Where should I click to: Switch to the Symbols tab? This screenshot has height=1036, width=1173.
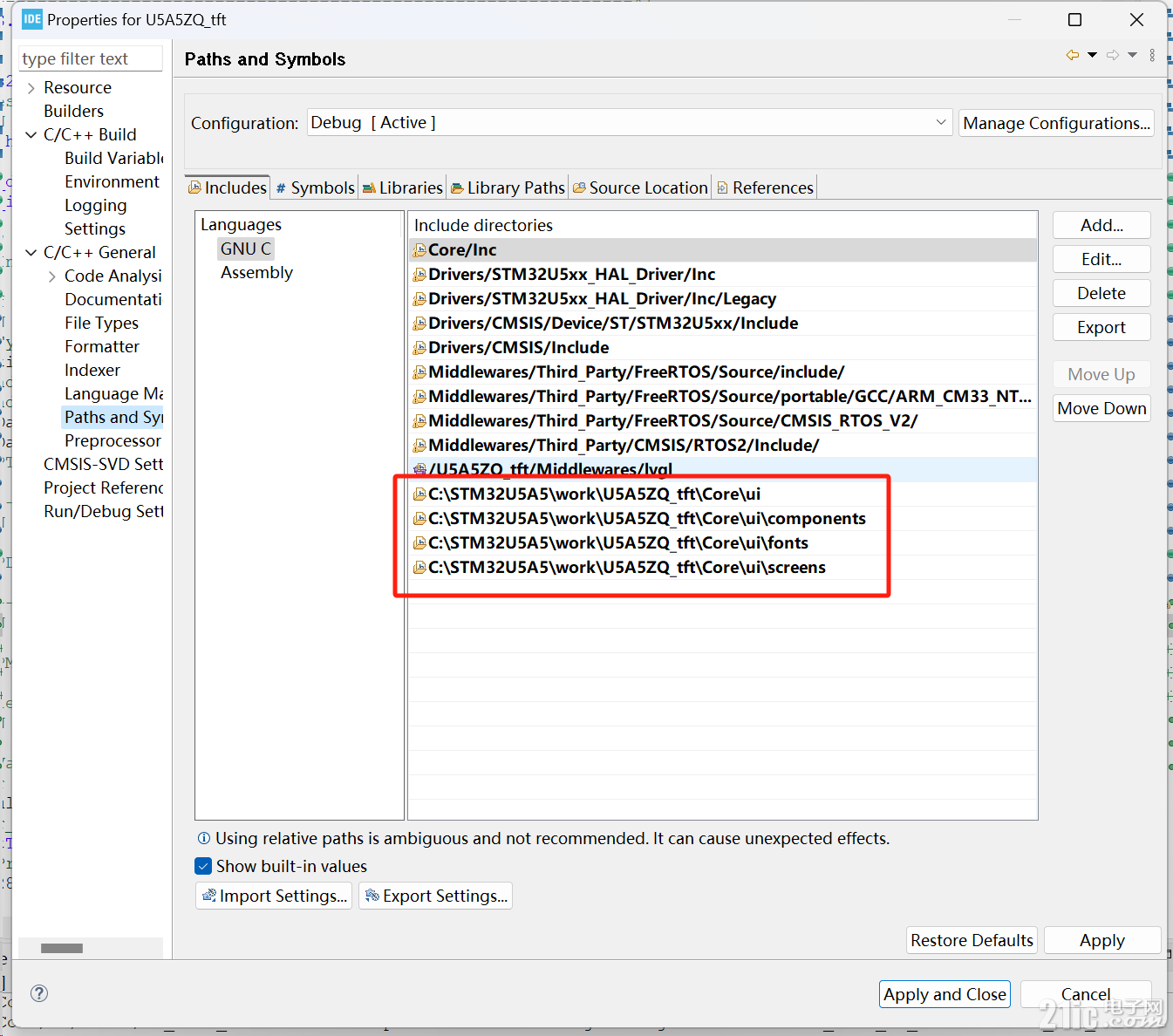click(x=315, y=187)
